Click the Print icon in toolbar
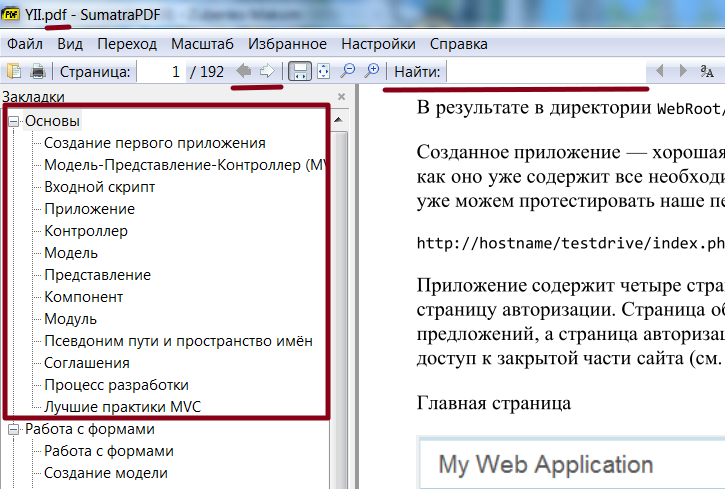Viewport: 725px width, 489px height. click(x=37, y=71)
